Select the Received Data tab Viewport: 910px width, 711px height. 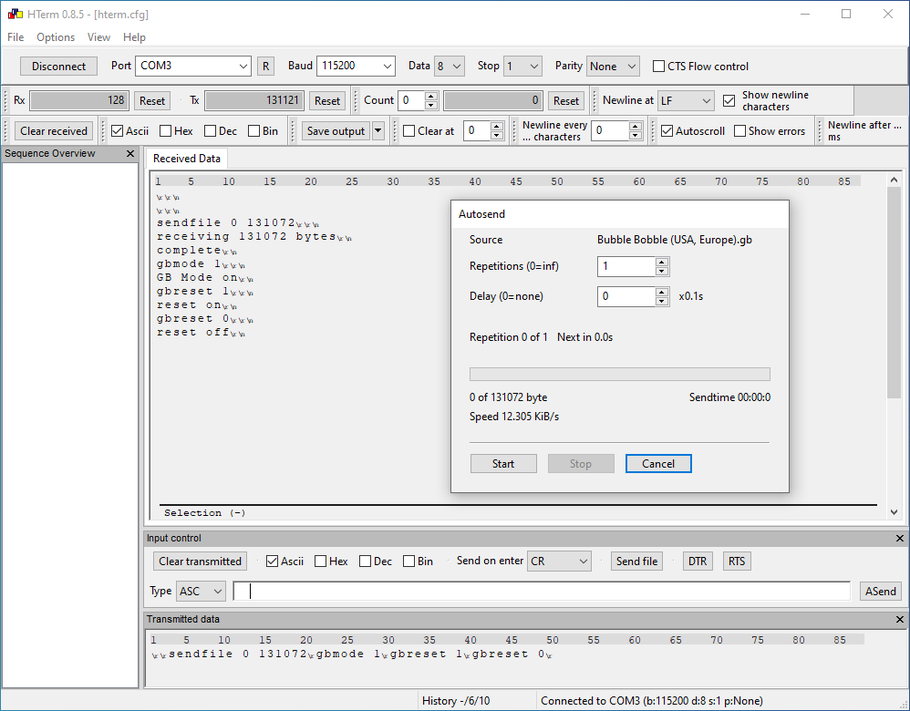point(186,158)
